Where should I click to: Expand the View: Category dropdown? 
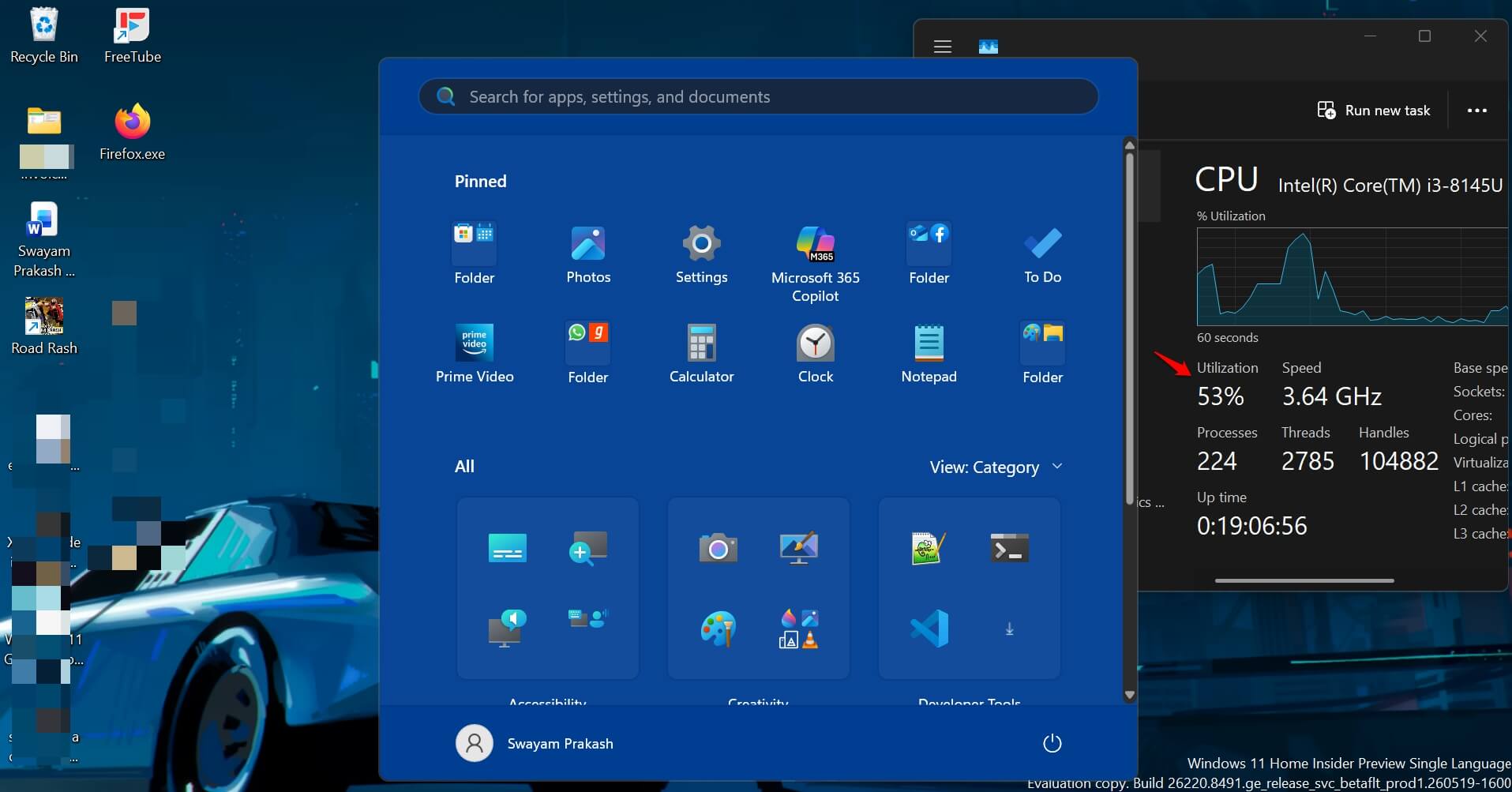[996, 467]
